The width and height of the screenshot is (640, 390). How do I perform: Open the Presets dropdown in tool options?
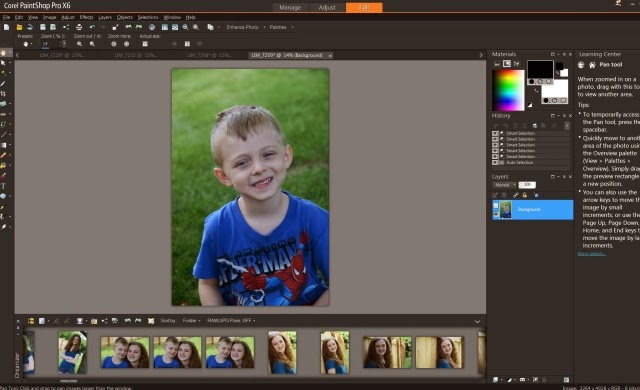[27, 44]
